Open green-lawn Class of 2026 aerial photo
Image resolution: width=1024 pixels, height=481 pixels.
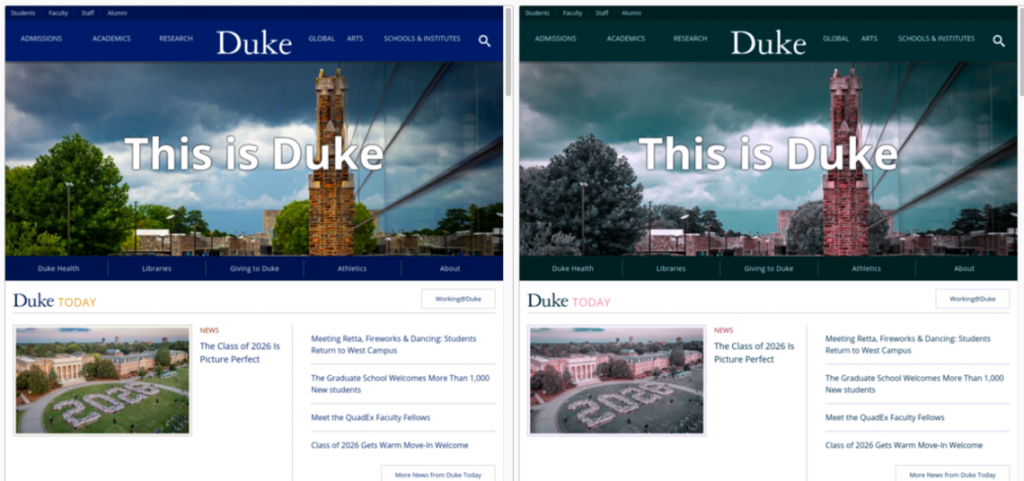click(102, 380)
